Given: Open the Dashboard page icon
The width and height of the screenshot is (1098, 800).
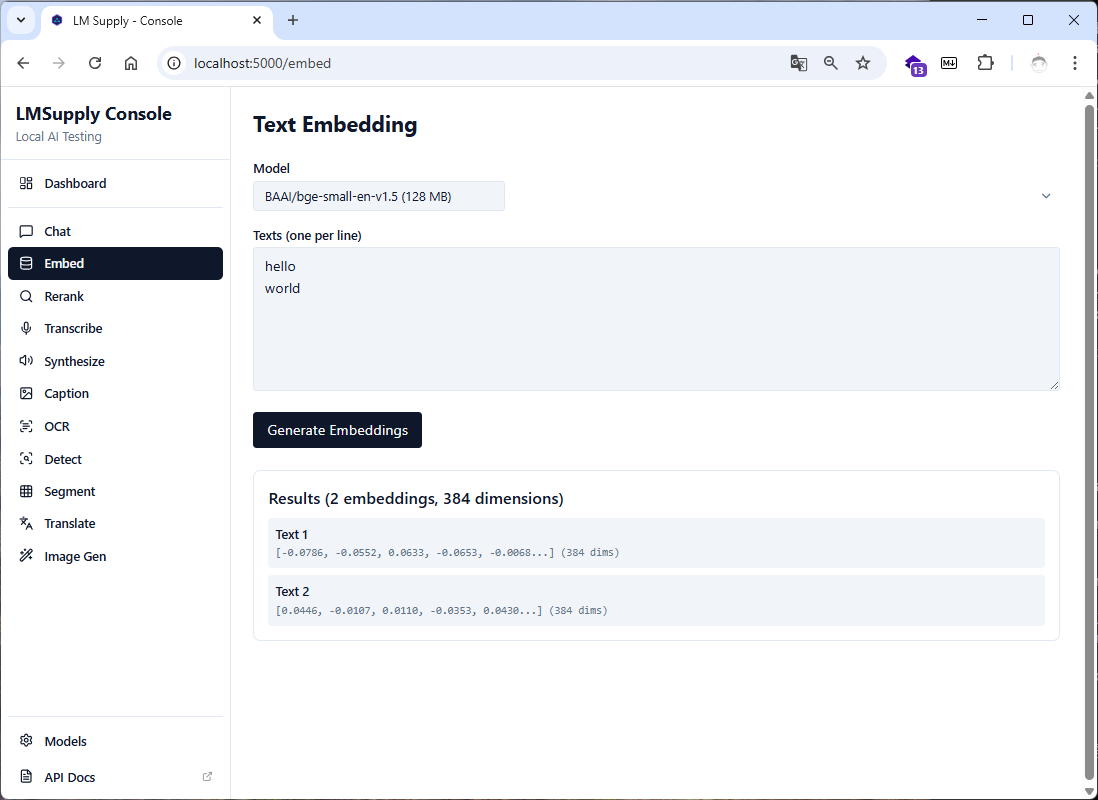Looking at the screenshot, I should click(26, 184).
